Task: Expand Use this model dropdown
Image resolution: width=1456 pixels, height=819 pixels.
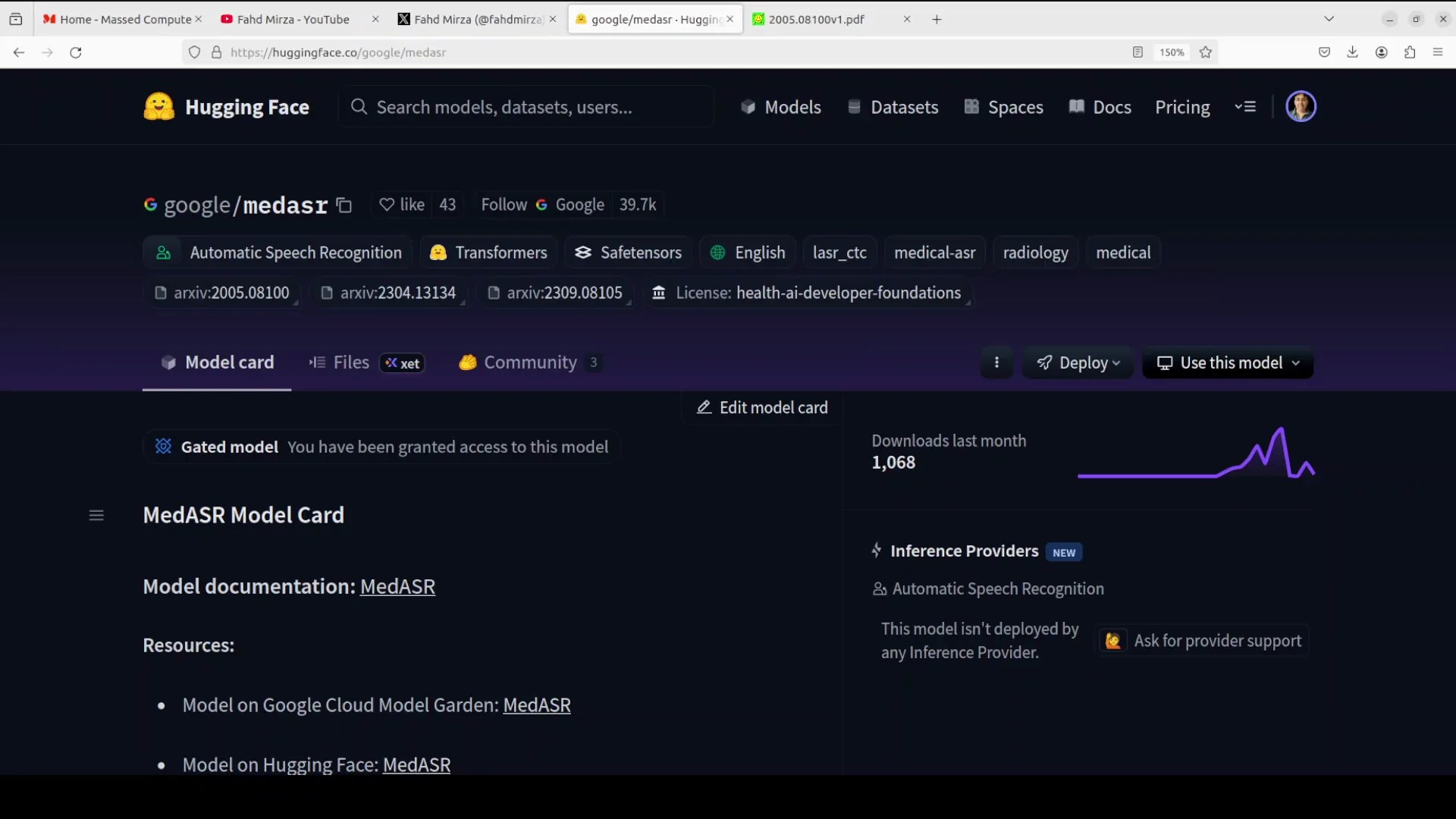Action: click(1228, 363)
